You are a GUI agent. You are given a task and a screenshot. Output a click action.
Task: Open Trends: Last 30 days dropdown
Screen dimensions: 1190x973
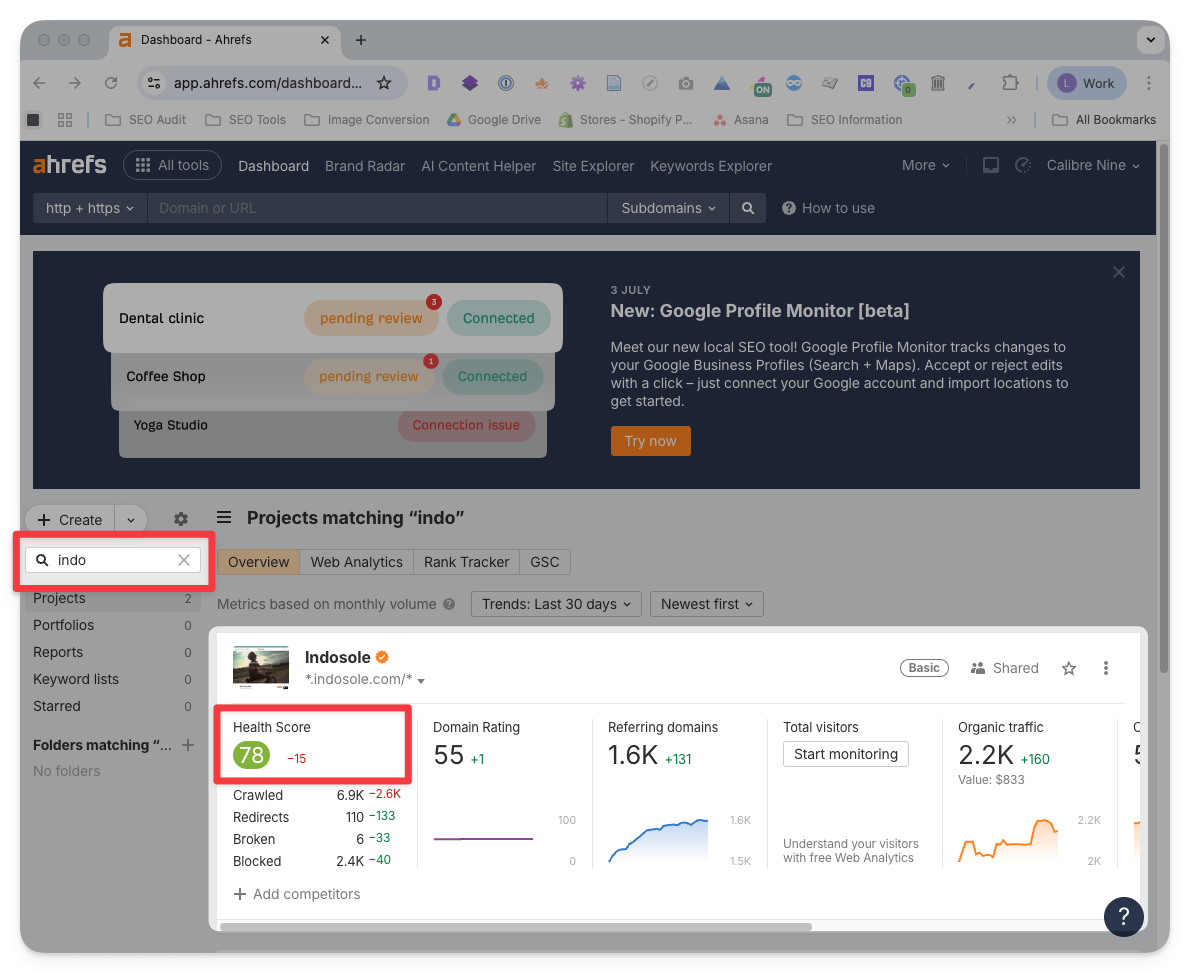[x=556, y=604]
